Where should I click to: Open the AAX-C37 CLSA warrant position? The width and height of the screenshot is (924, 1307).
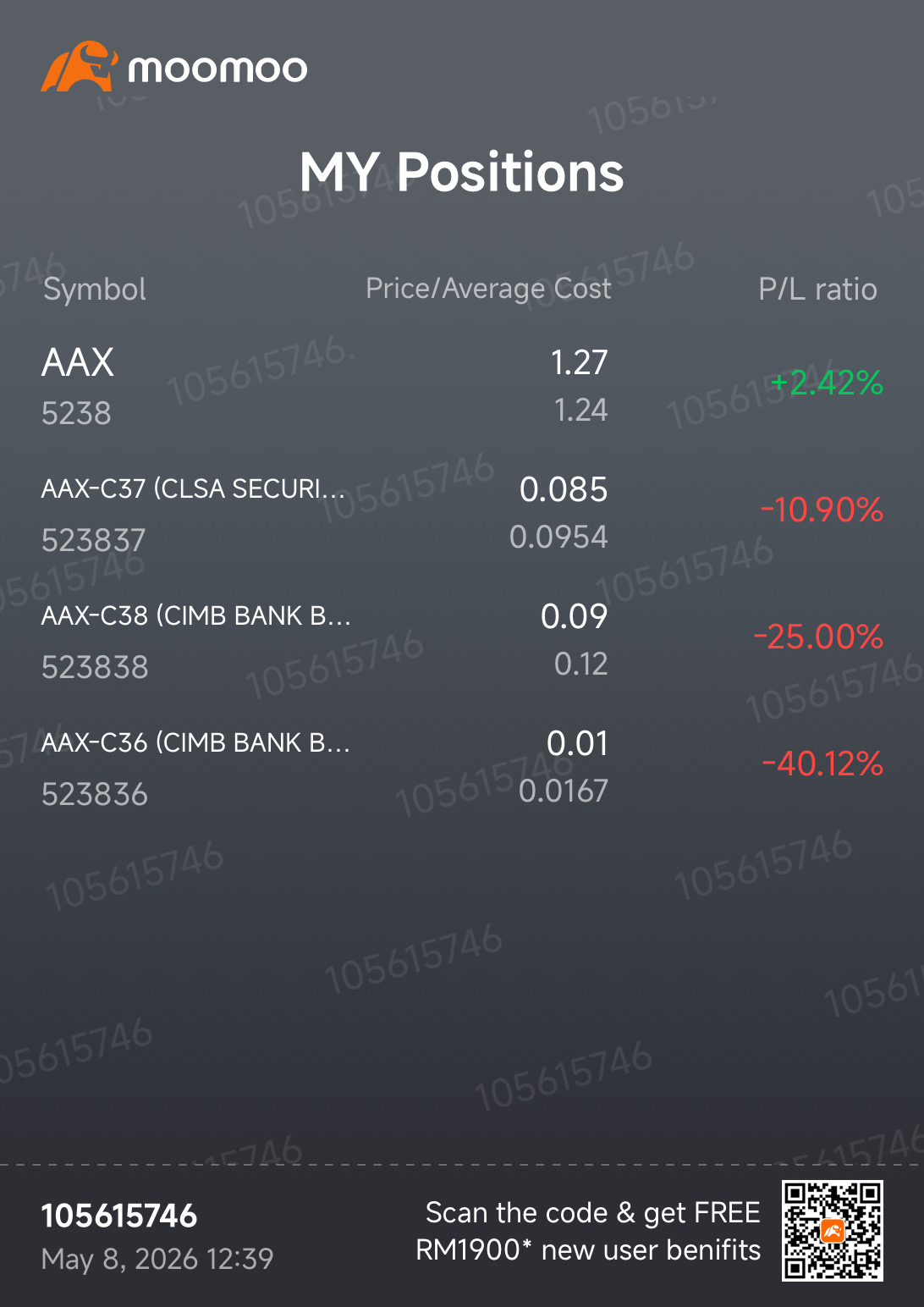462,513
